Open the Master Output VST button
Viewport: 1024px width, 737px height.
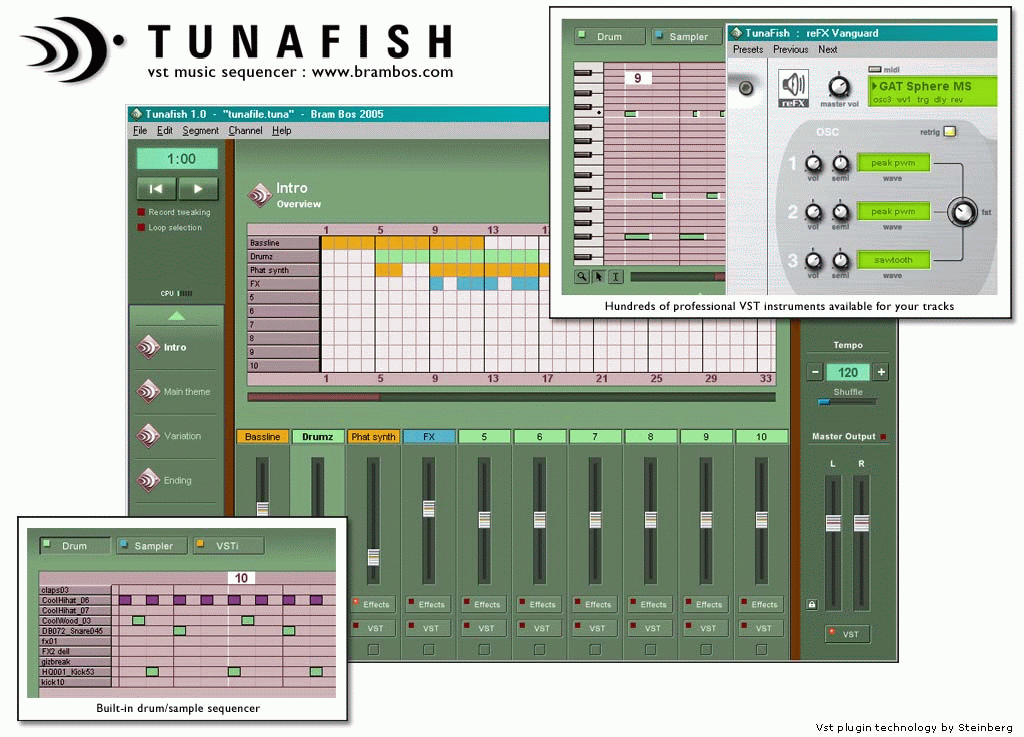[x=847, y=634]
